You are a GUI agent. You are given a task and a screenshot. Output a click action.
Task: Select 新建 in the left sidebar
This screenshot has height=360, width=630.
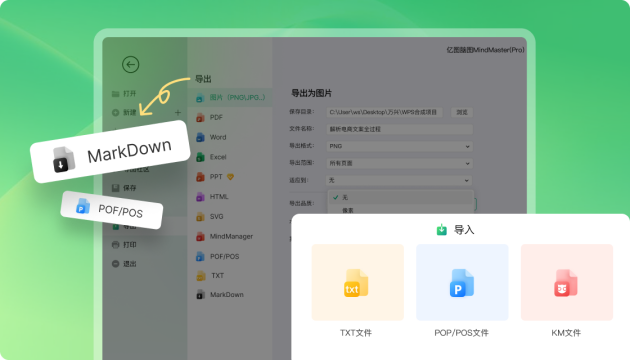(x=124, y=112)
